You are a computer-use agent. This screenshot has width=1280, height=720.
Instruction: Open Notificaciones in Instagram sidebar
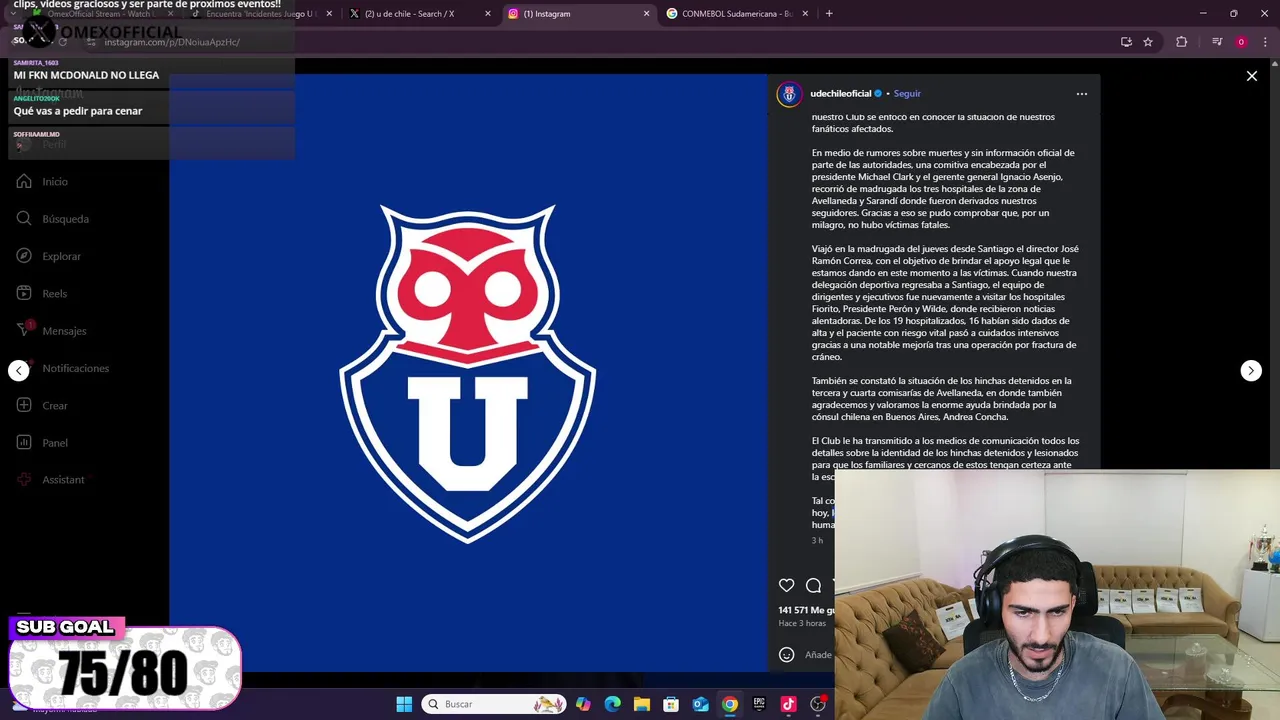(75, 369)
